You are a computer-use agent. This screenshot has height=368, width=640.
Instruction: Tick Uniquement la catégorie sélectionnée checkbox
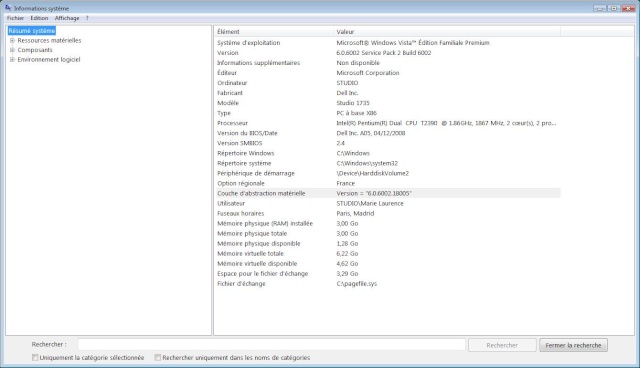[x=35, y=357]
